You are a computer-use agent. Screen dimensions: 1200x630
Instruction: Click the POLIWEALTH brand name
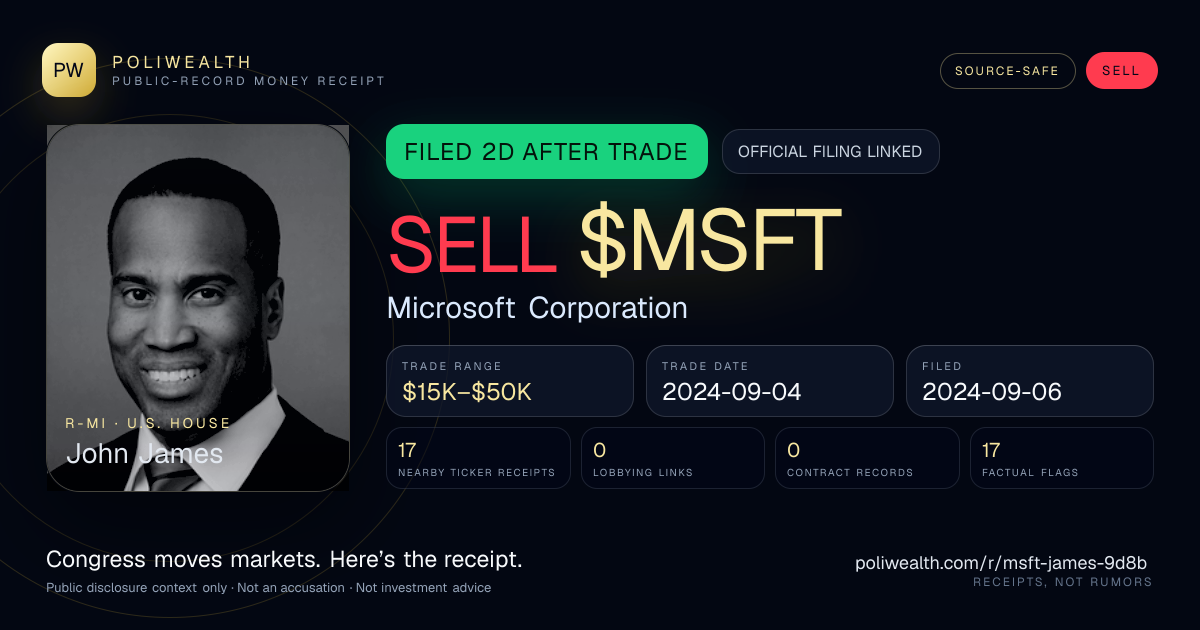(x=182, y=62)
